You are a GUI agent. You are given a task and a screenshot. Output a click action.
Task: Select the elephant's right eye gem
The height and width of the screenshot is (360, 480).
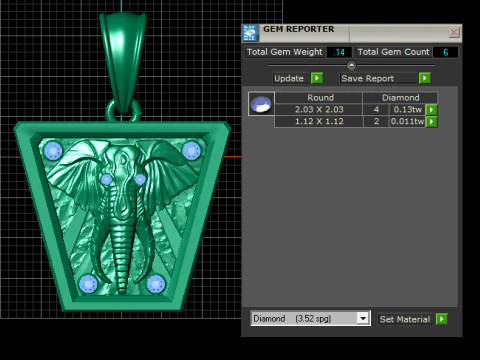(x=140, y=179)
